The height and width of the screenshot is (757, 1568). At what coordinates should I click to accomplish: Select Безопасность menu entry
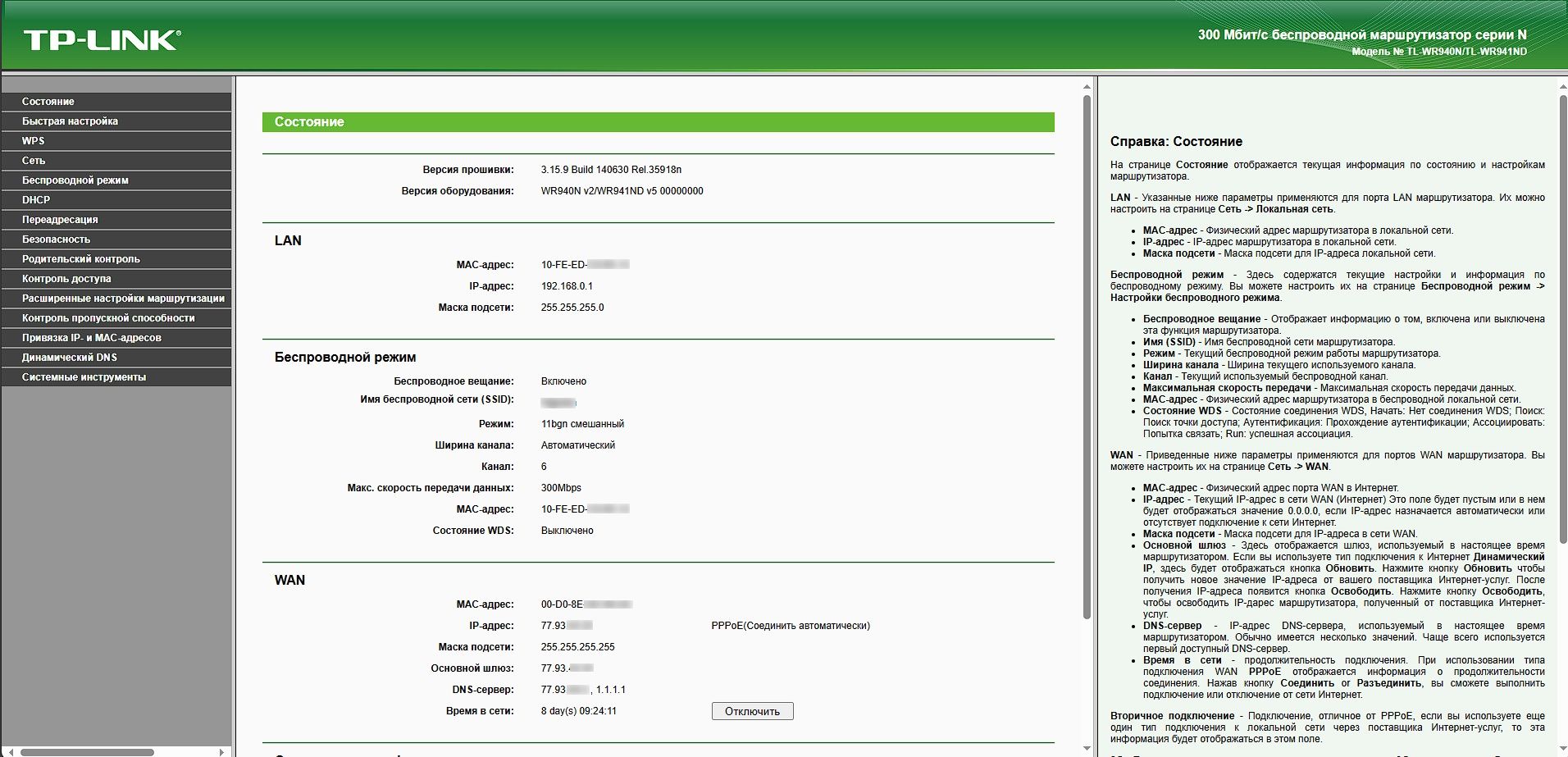coord(116,239)
